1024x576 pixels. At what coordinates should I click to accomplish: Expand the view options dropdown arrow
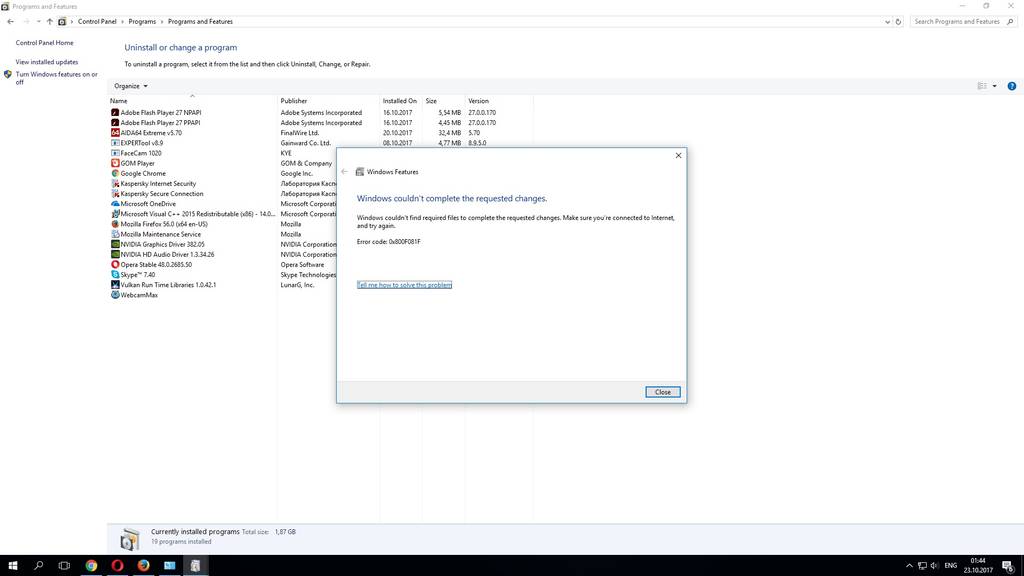click(995, 86)
